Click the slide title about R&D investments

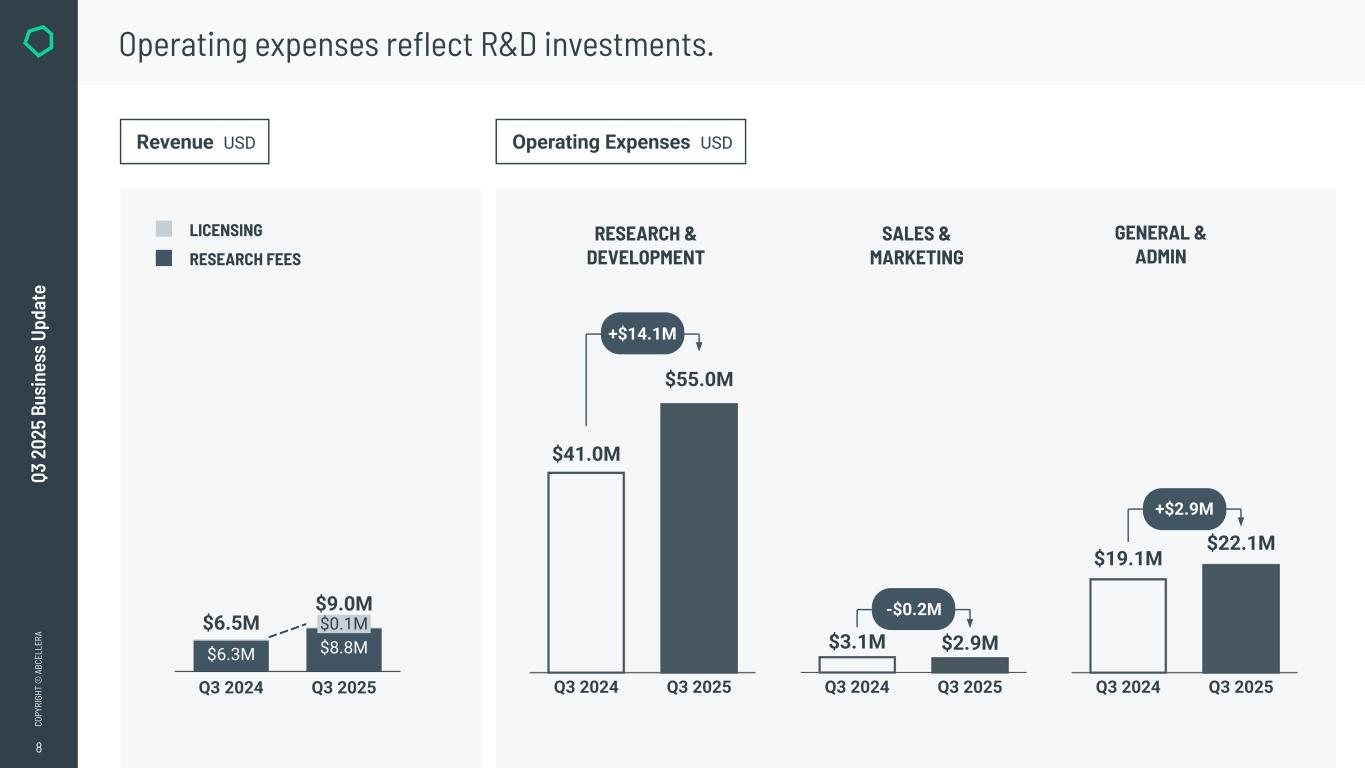pyautogui.click(x=416, y=45)
